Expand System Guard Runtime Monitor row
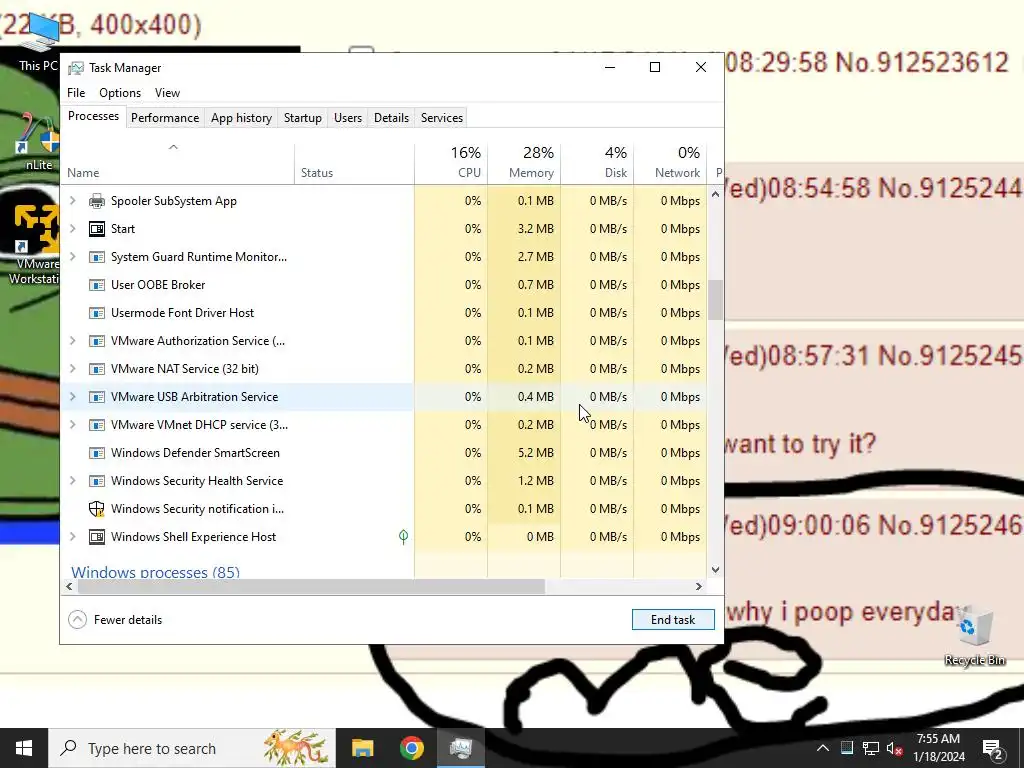 point(72,257)
